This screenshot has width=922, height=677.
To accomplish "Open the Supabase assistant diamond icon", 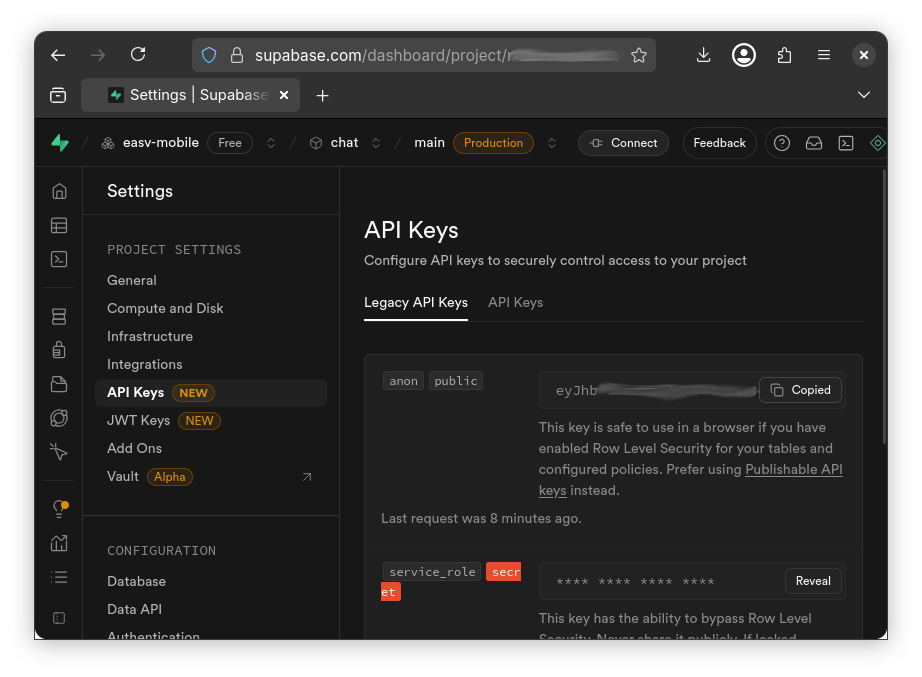I will [877, 143].
